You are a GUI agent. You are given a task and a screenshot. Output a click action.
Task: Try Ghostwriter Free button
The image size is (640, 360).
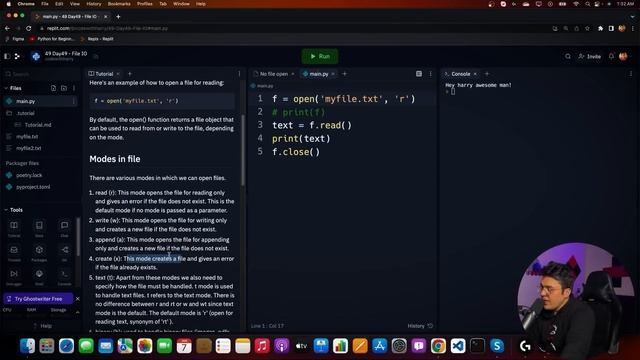38,299
